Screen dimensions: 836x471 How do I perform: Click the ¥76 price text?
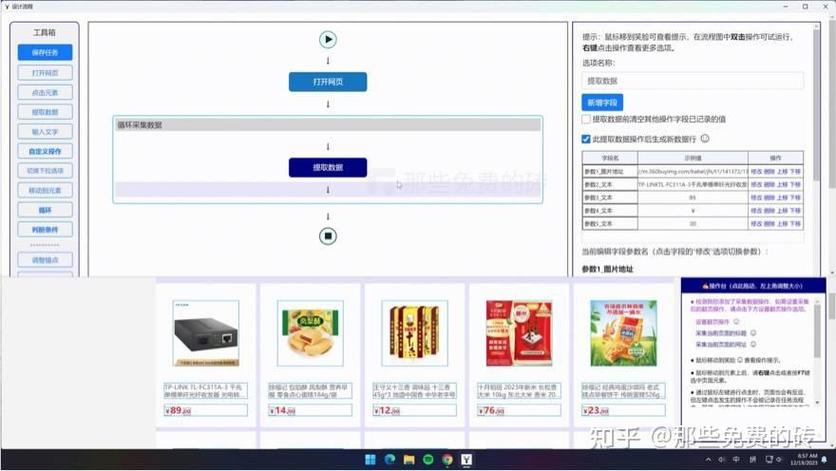click(x=492, y=410)
